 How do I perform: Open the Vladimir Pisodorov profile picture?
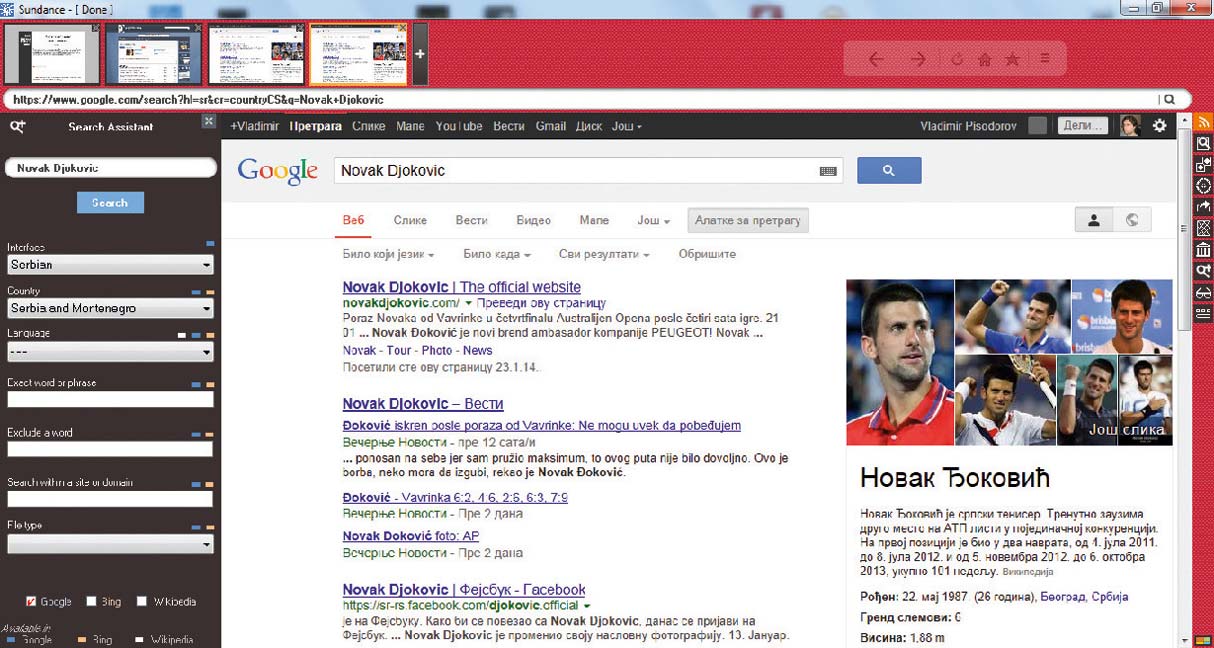tap(1130, 126)
